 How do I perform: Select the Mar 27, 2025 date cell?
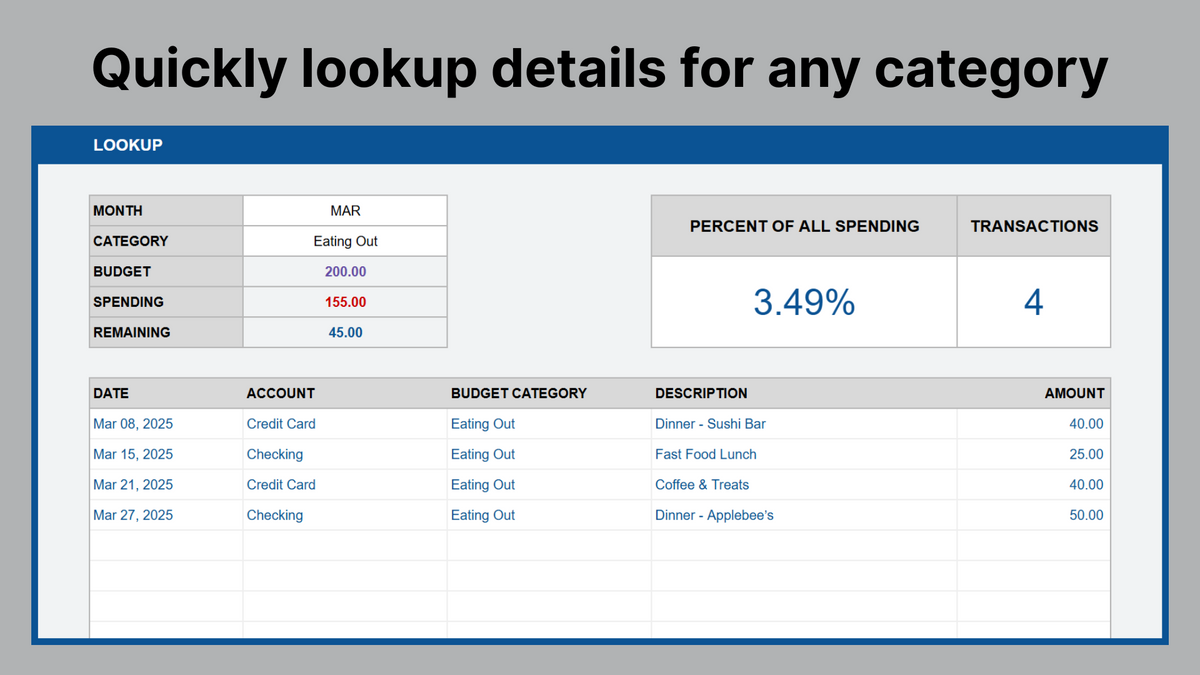[166, 515]
